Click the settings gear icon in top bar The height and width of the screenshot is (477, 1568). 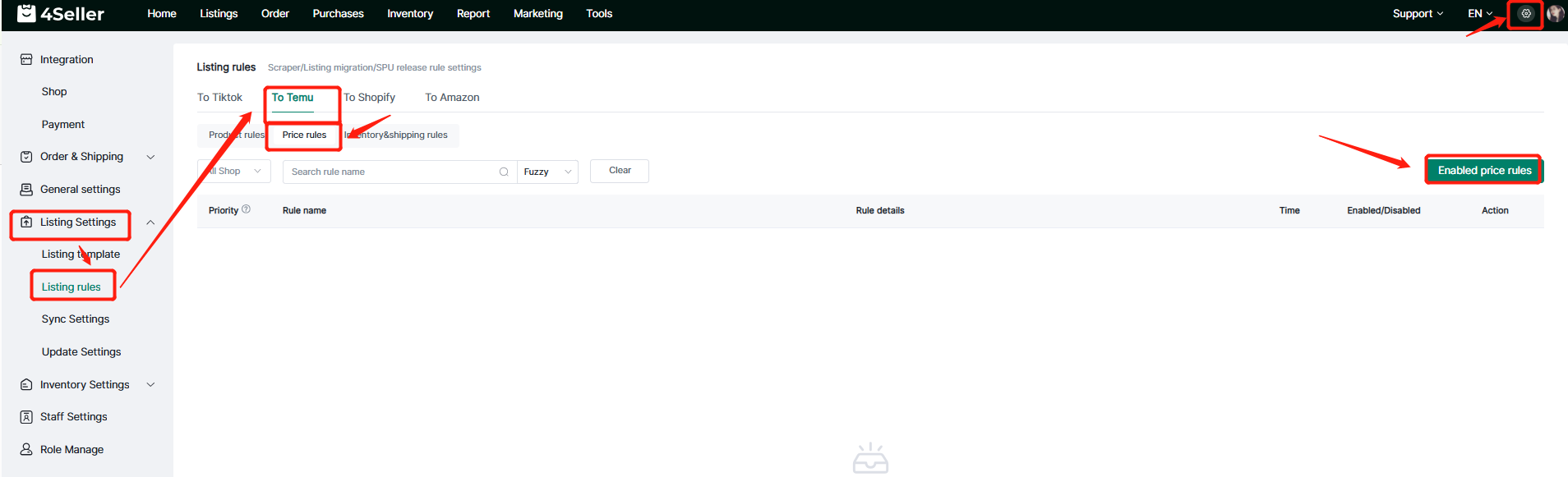click(x=1525, y=14)
